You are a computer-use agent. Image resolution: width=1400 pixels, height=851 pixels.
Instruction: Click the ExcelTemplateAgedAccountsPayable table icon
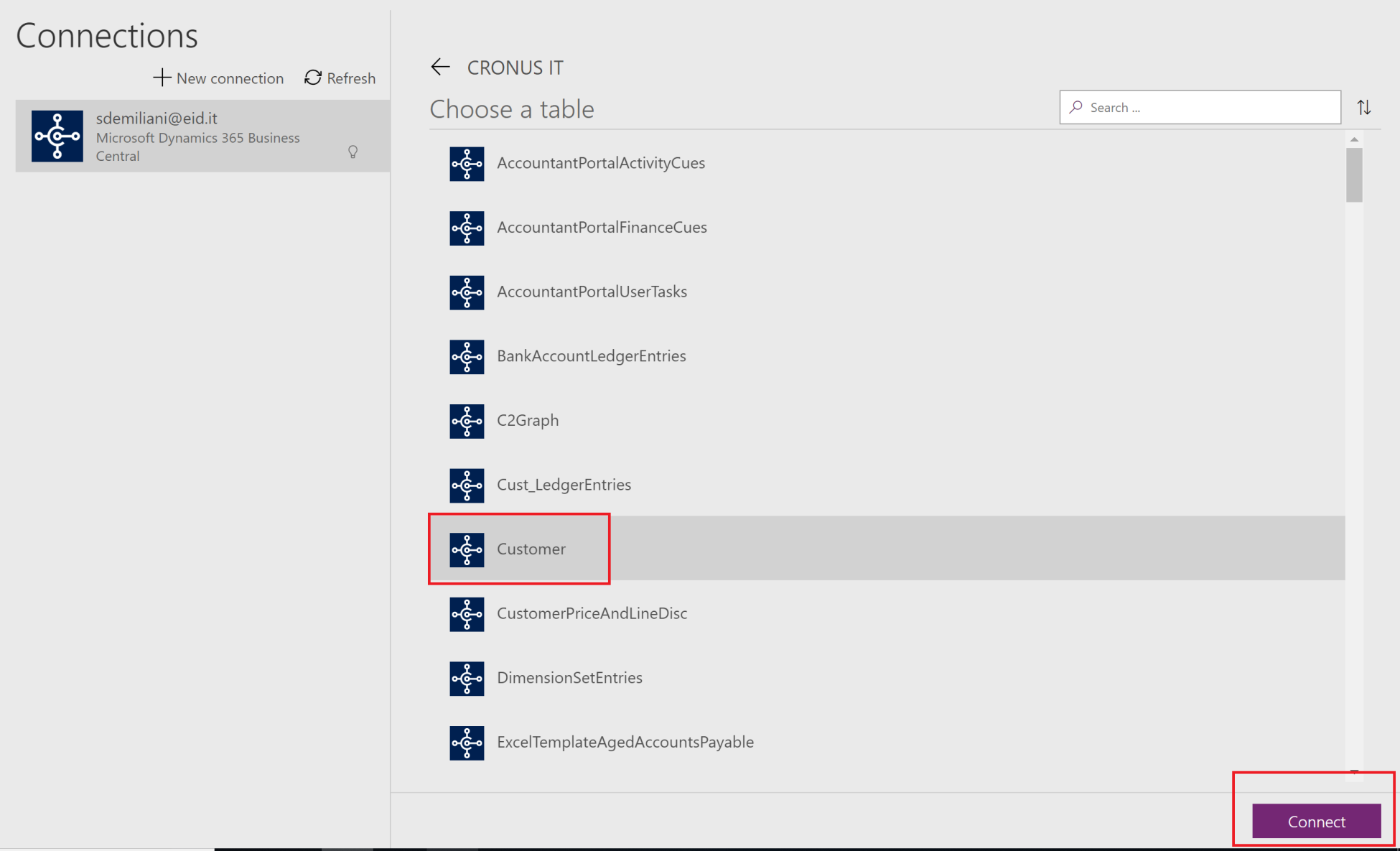(x=467, y=743)
